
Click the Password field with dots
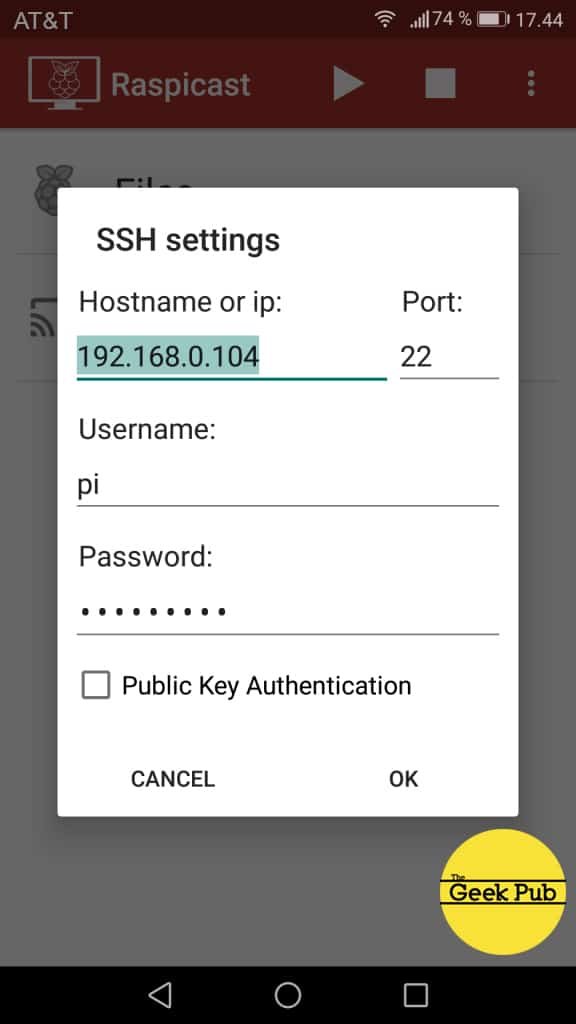click(x=287, y=613)
